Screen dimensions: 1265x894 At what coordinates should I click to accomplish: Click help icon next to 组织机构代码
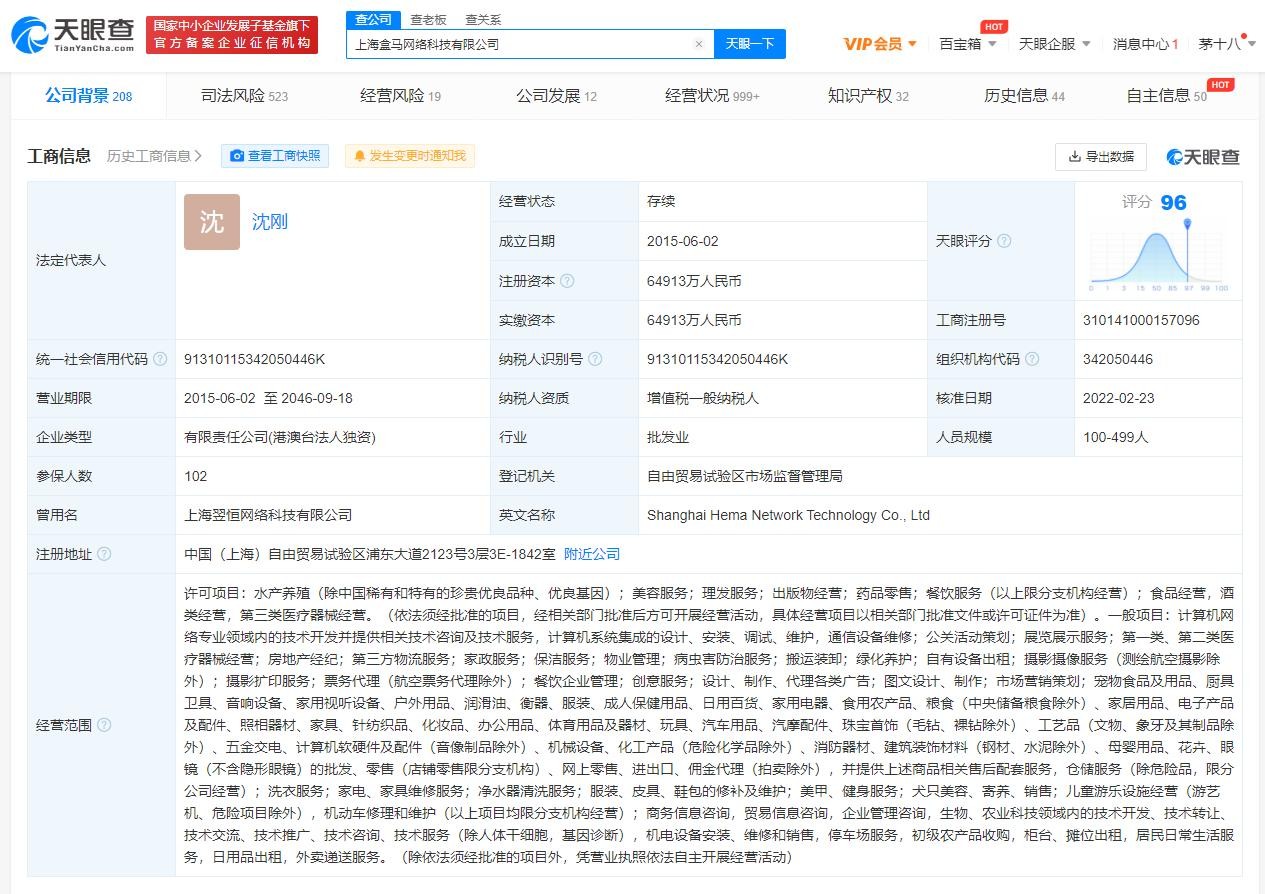(1032, 359)
